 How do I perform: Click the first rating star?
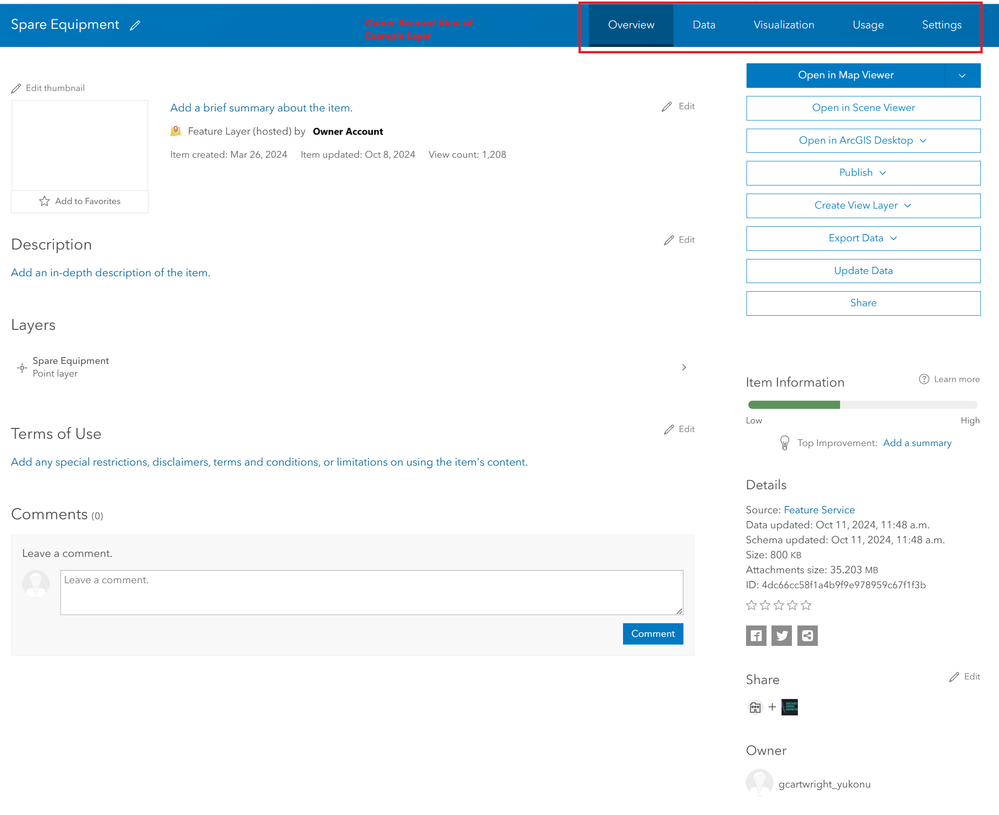(751, 605)
